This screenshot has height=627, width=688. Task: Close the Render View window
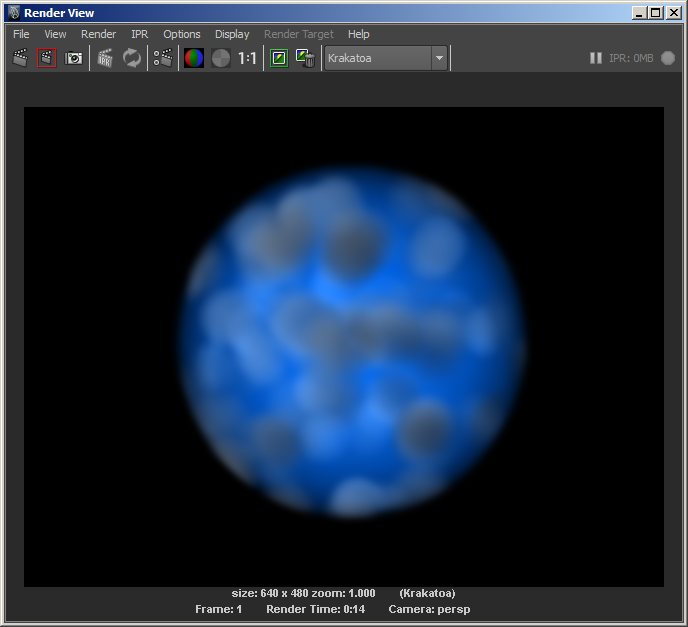click(x=674, y=13)
